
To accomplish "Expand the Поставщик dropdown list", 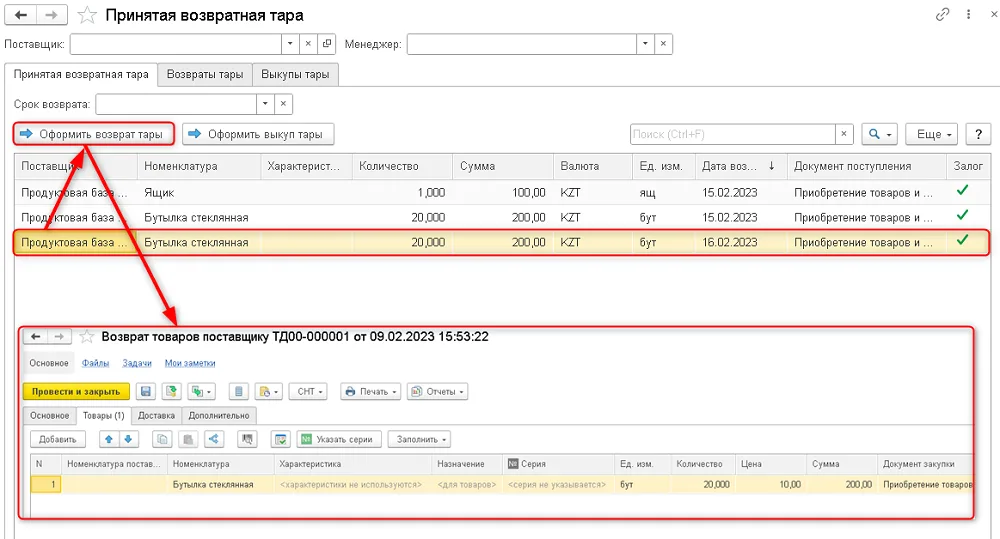I will pyautogui.click(x=290, y=44).
